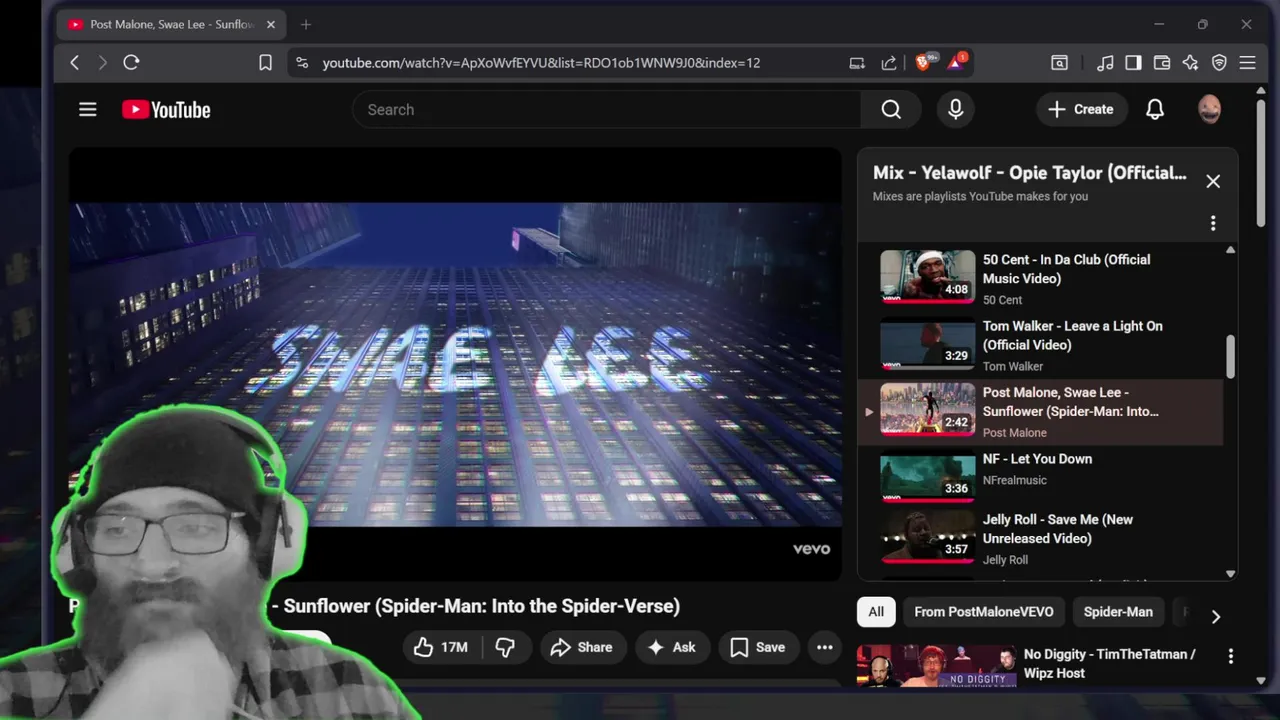Share this page from address bar
This screenshot has width=1280, height=720.
(889, 63)
